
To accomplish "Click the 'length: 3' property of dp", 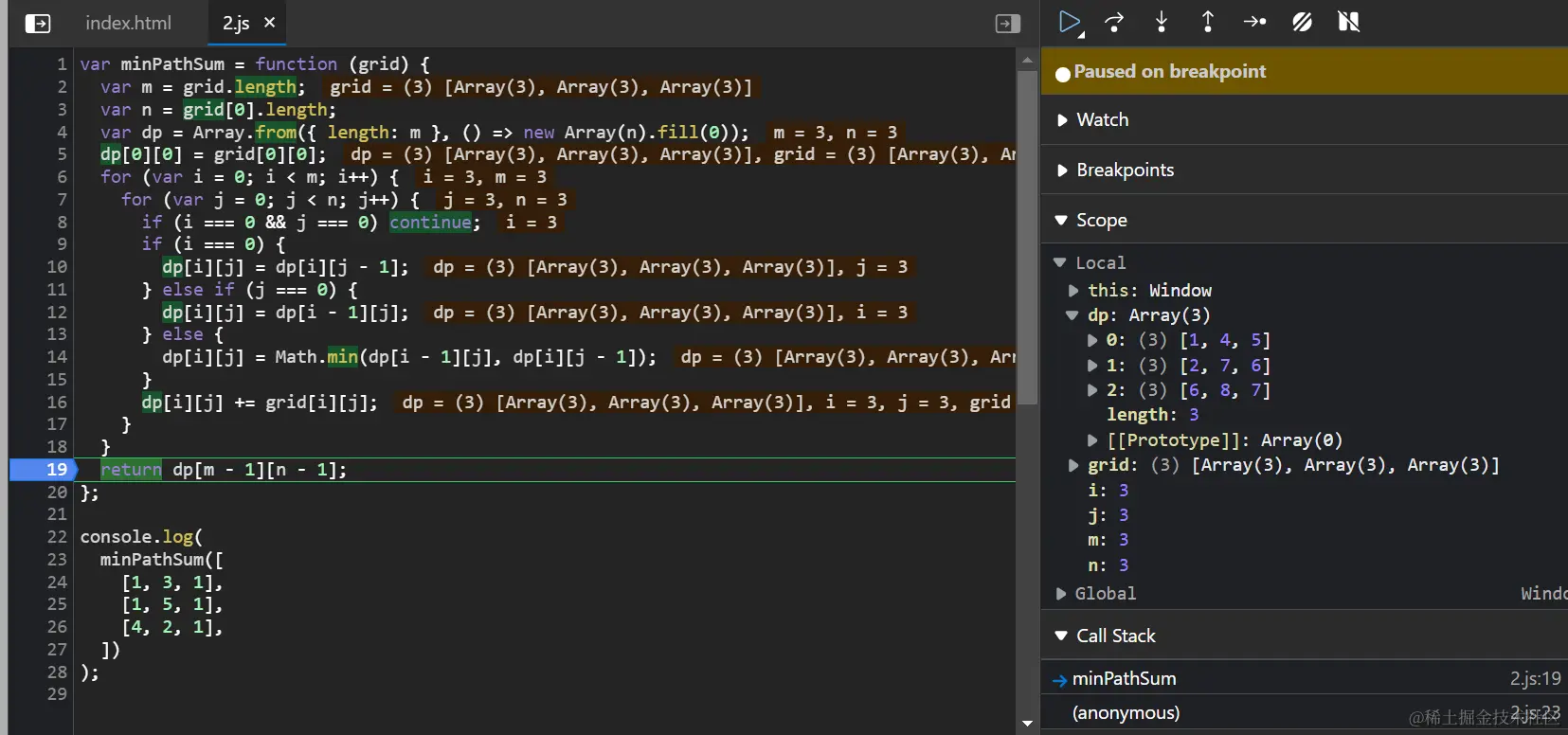I will [1153, 415].
